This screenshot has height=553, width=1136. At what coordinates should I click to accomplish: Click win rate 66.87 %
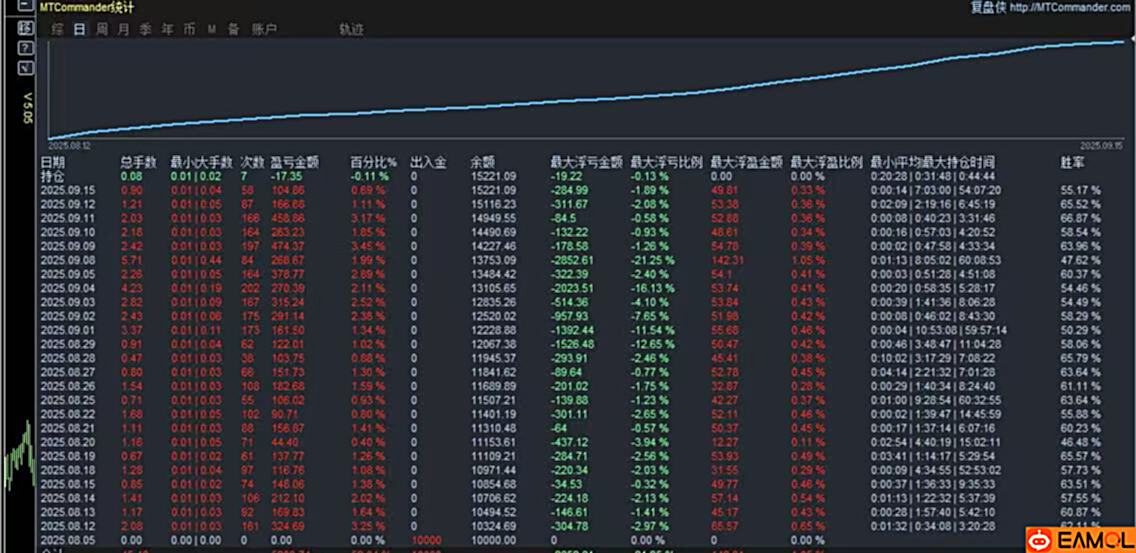1081,218
